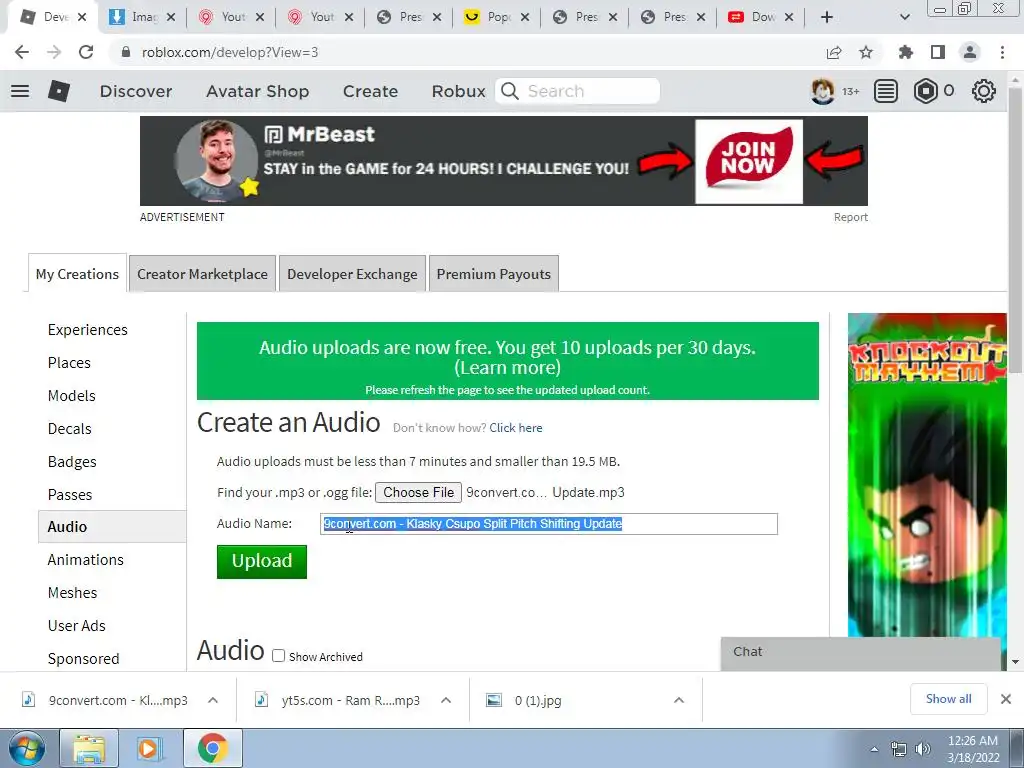This screenshot has width=1024, height=768.
Task: Open a new browser tab
Action: [x=827, y=17]
